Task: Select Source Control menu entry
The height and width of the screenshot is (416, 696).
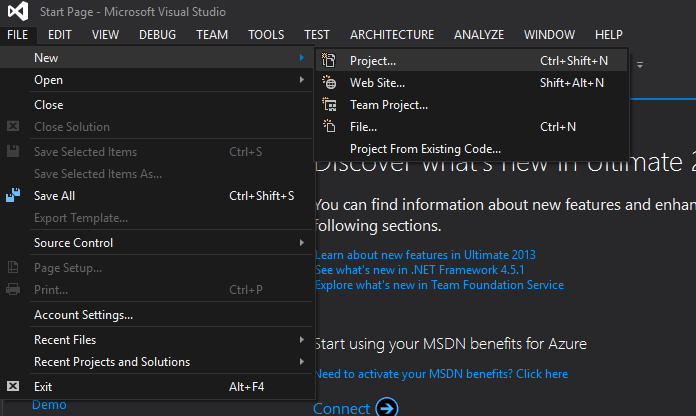Action: (157, 243)
